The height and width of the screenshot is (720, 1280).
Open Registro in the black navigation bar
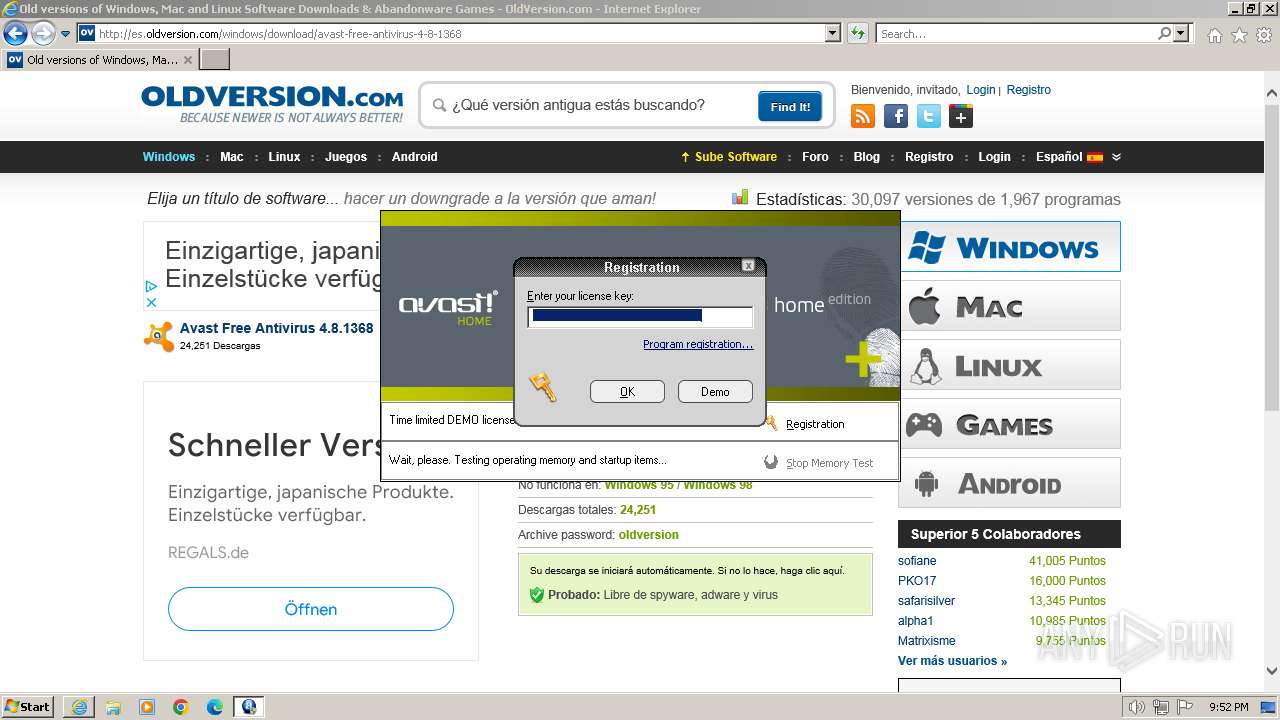coord(929,157)
